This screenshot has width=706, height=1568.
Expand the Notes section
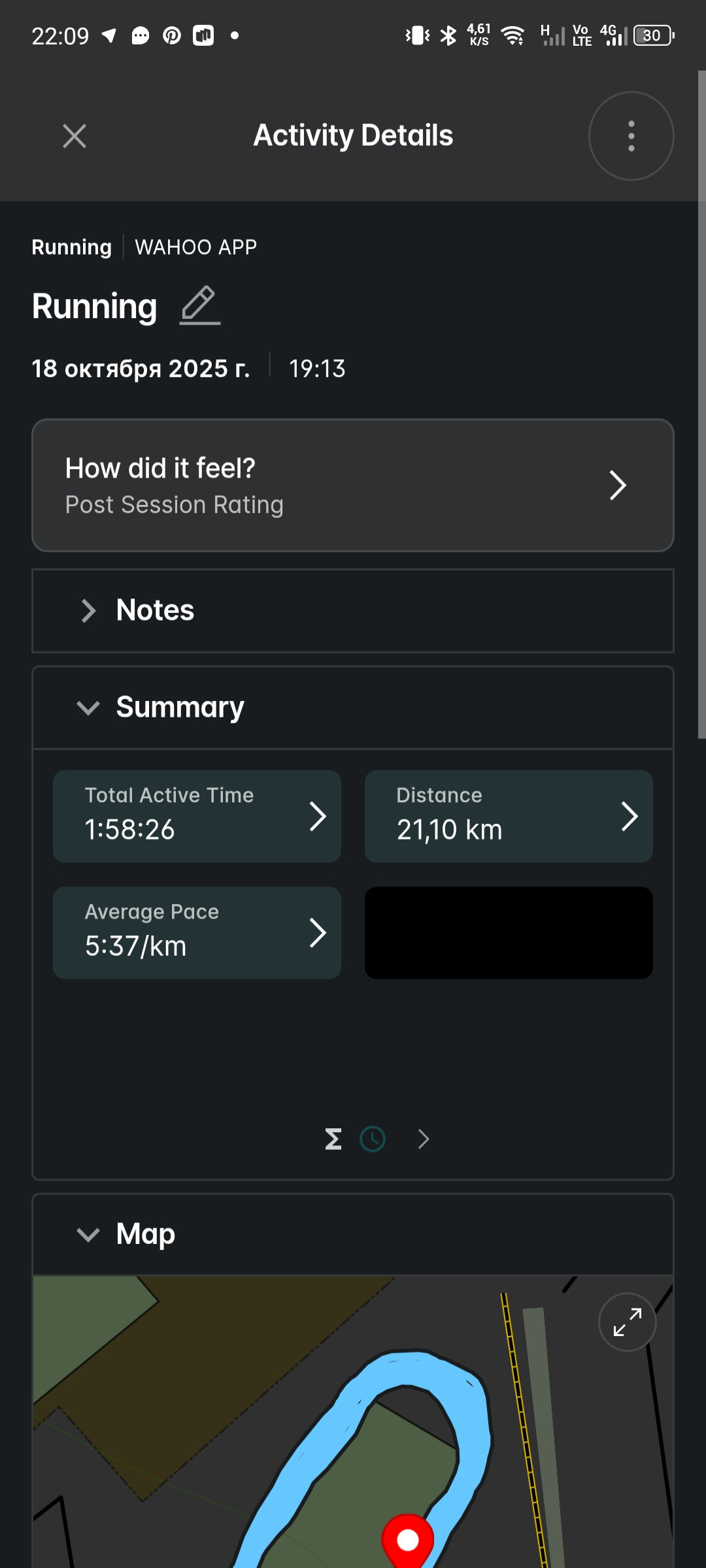click(353, 611)
